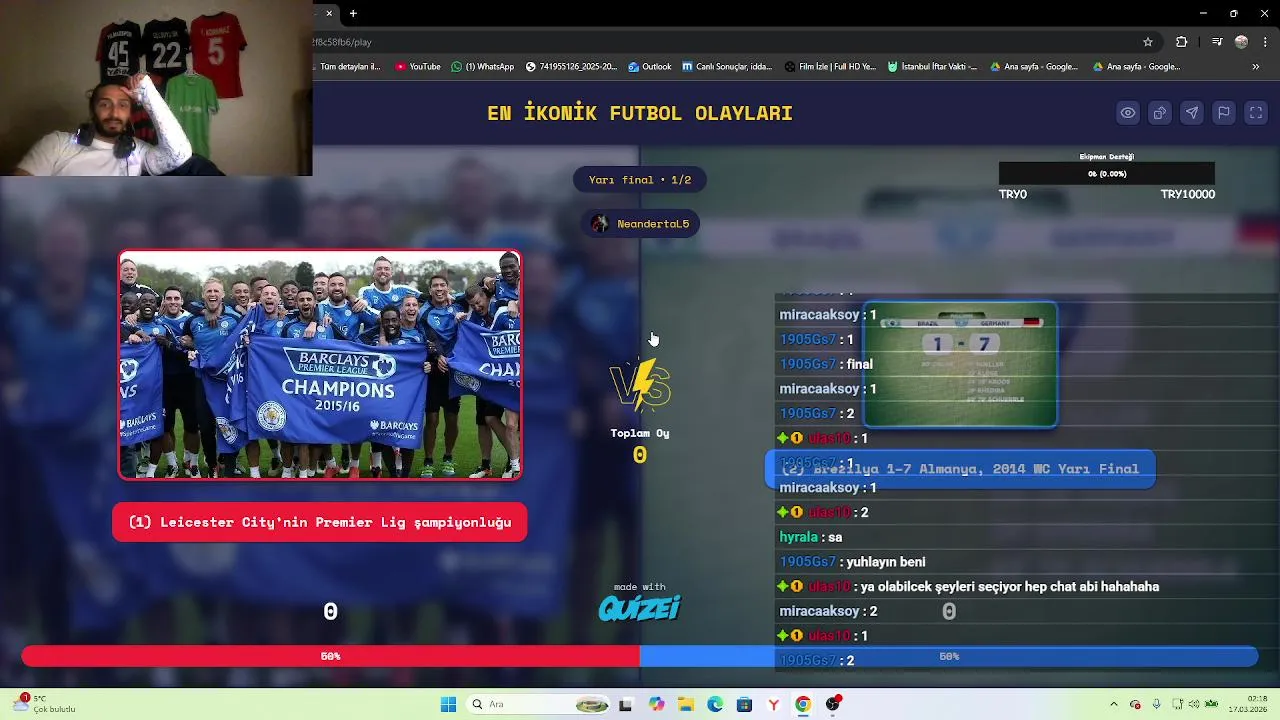This screenshot has height=720, width=1280.
Task: Open the Chrome three-dot menu
Action: (x=1263, y=42)
